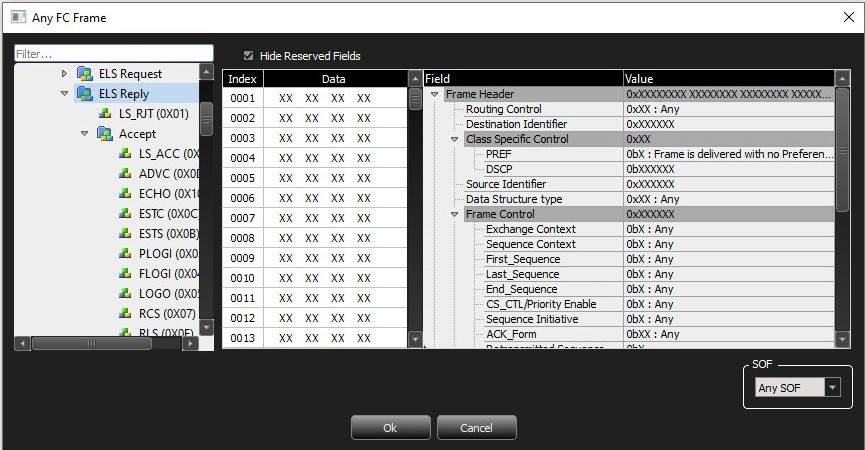Collapse the Frame Header field group

pos(435,94)
